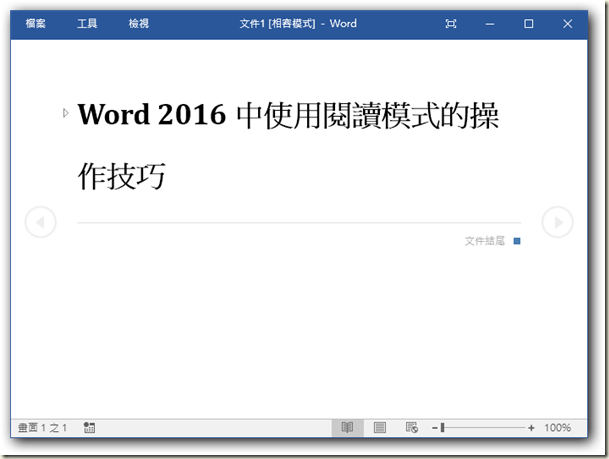The width and height of the screenshot is (609, 459).
Task: Open the 工具 menu
Action: point(87,24)
